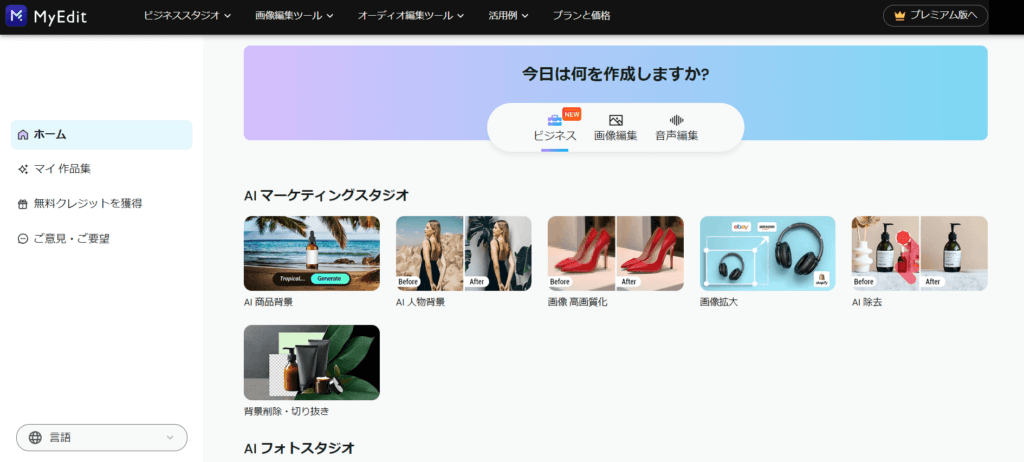Switch to the 画像編集 tab
Screen dimensions: 1024x462
tap(616, 128)
